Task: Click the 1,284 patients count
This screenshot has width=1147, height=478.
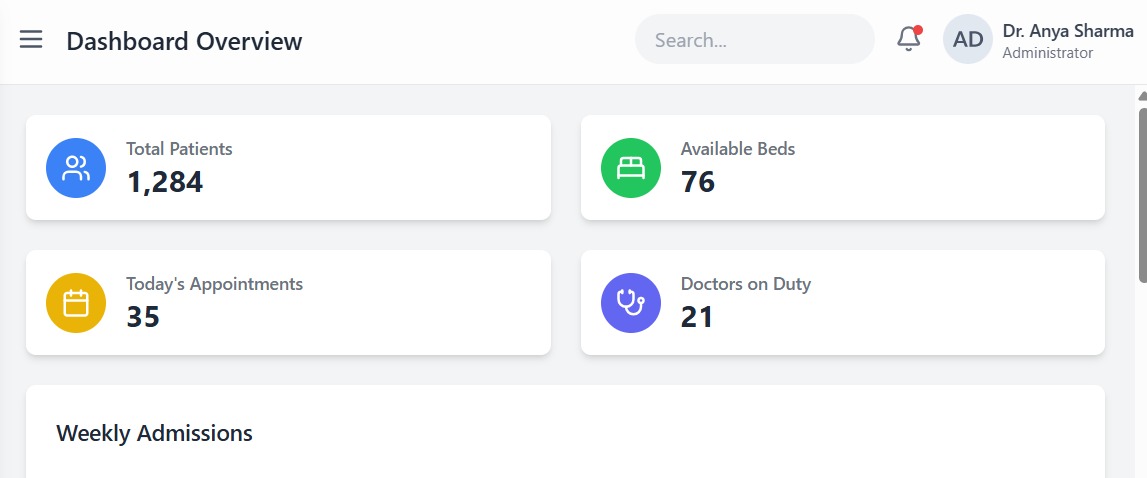Action: point(164,182)
